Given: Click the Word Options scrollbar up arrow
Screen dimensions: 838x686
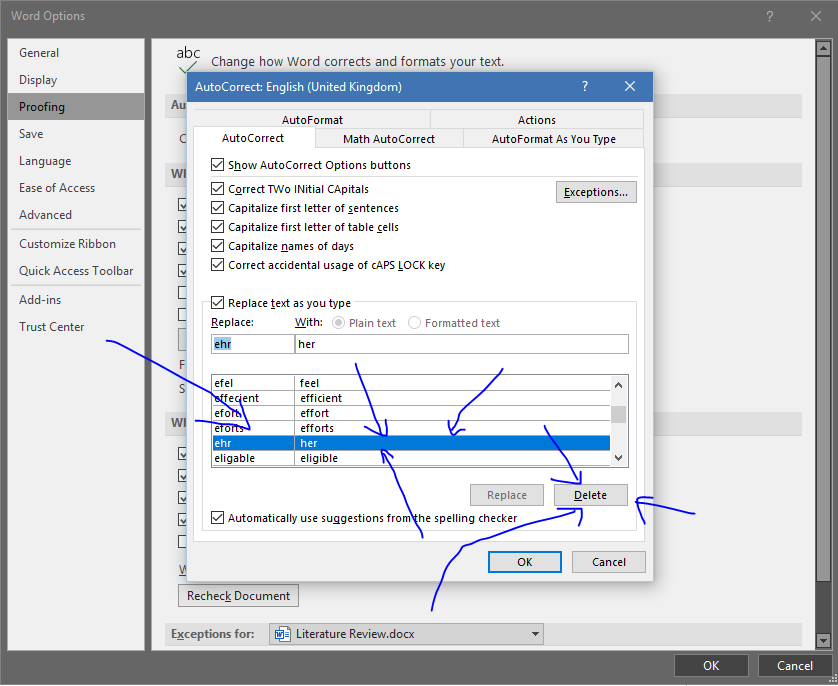Looking at the screenshot, I should [823, 48].
